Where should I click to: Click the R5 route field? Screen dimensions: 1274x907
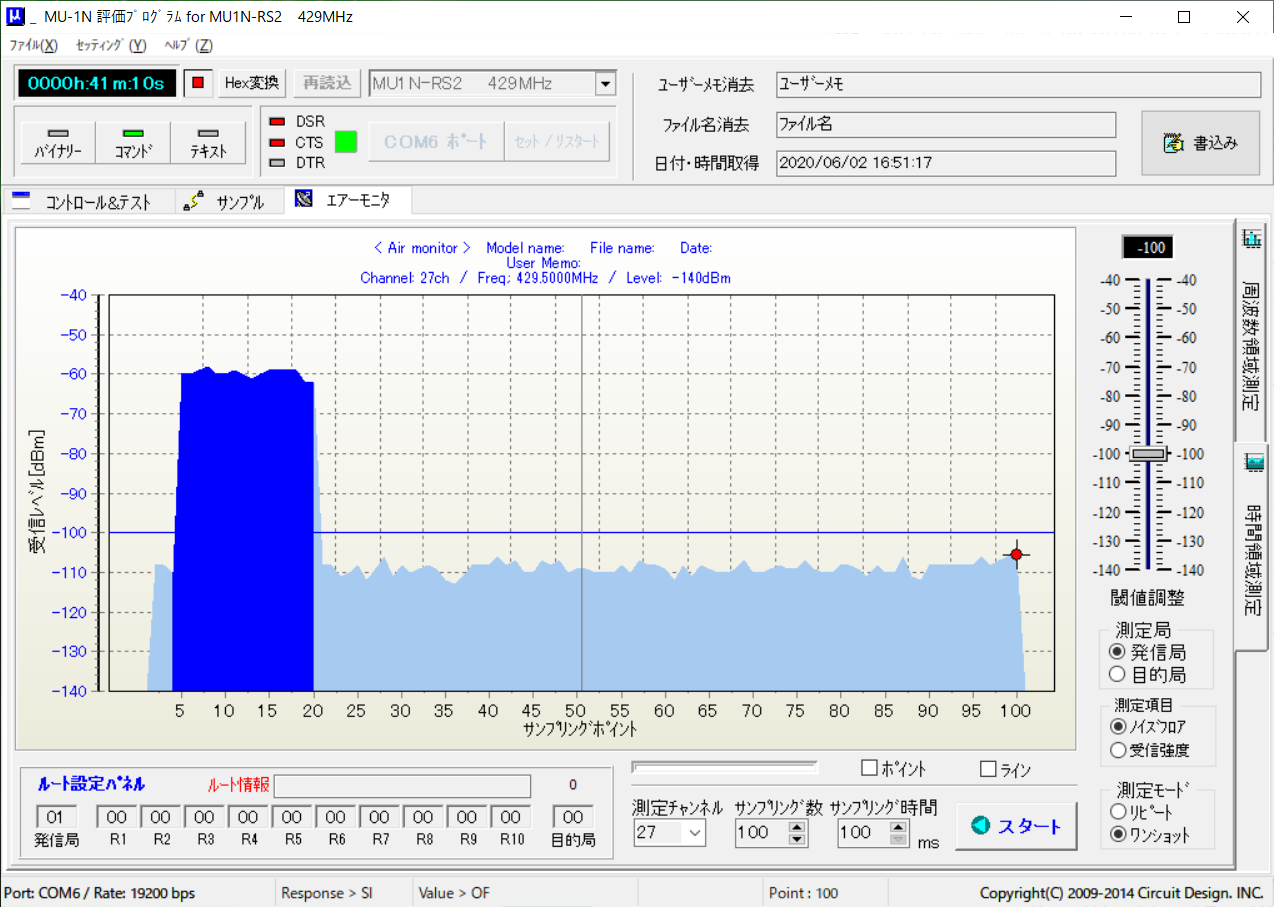(x=292, y=817)
